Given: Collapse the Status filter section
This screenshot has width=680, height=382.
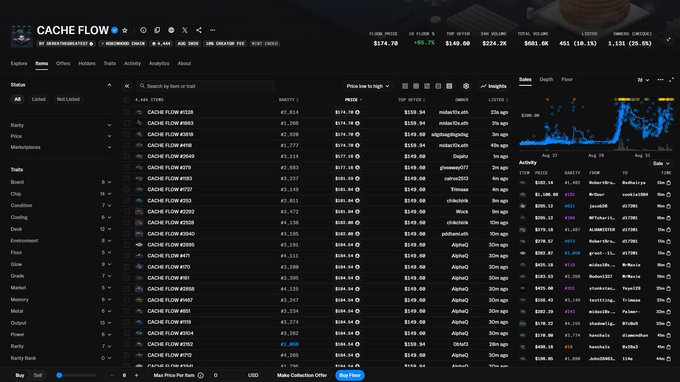Looking at the screenshot, I should 109,85.
